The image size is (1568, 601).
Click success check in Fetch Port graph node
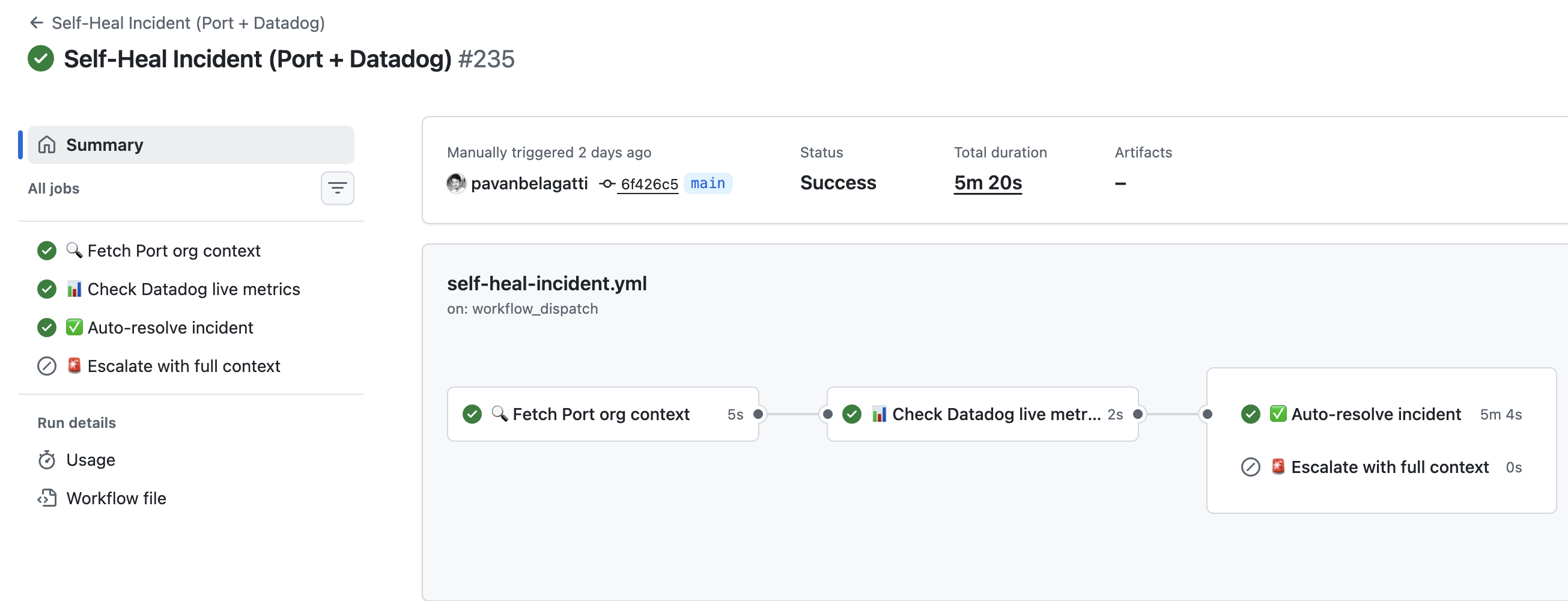click(472, 414)
